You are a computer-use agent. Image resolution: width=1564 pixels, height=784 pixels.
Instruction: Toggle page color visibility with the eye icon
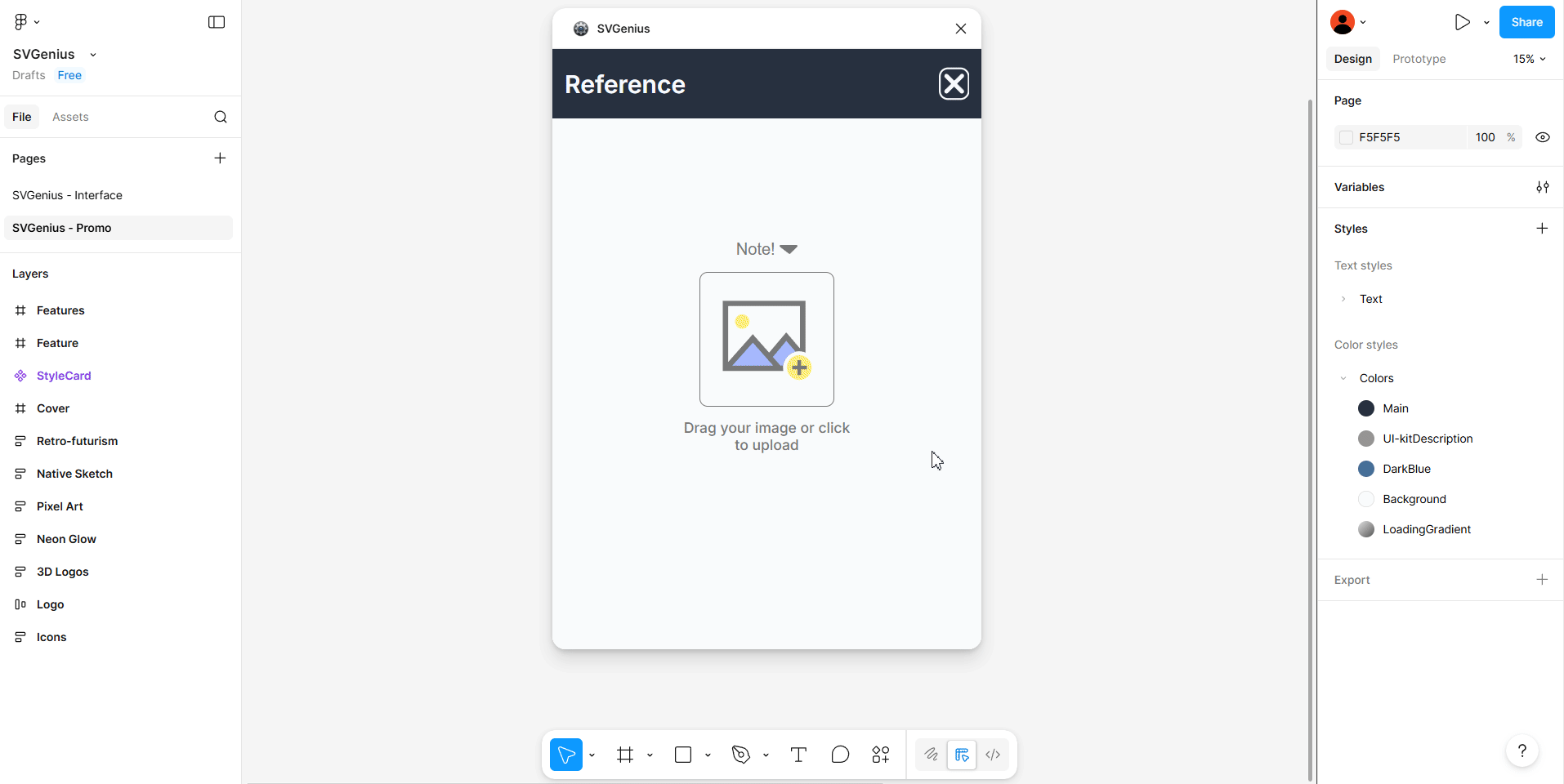pos(1543,137)
